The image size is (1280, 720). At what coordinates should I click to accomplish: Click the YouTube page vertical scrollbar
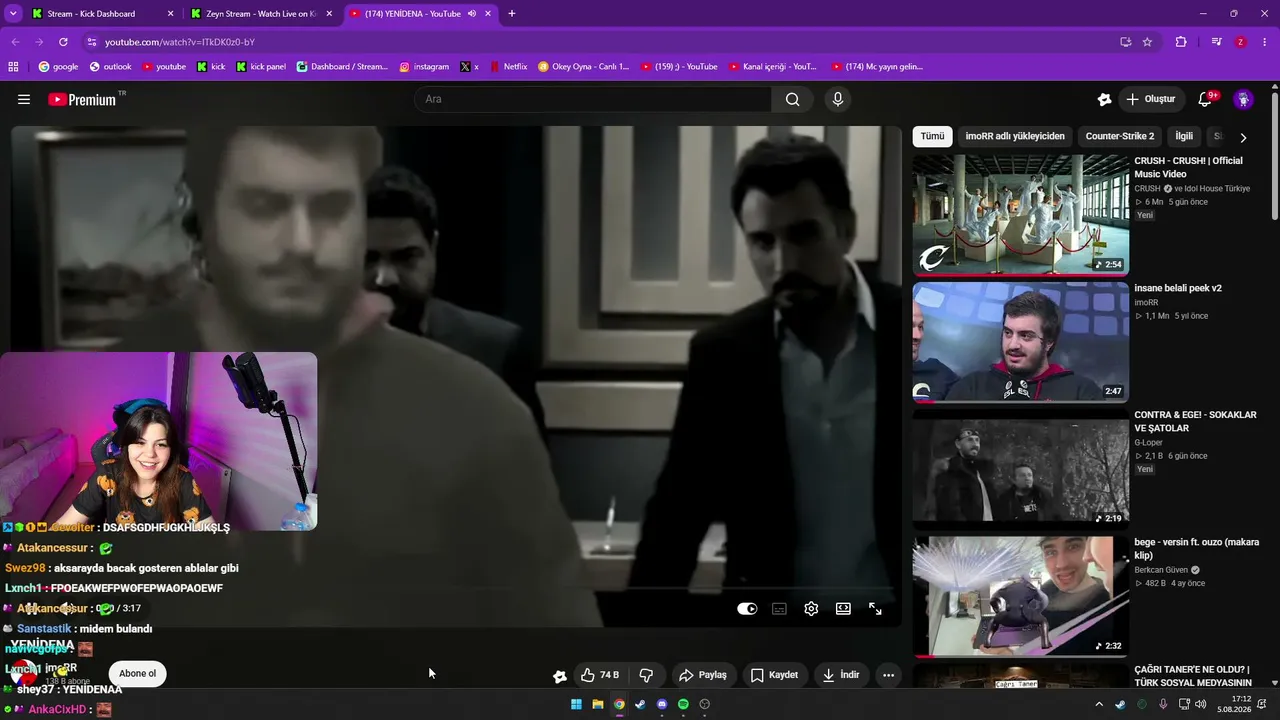(x=1274, y=155)
